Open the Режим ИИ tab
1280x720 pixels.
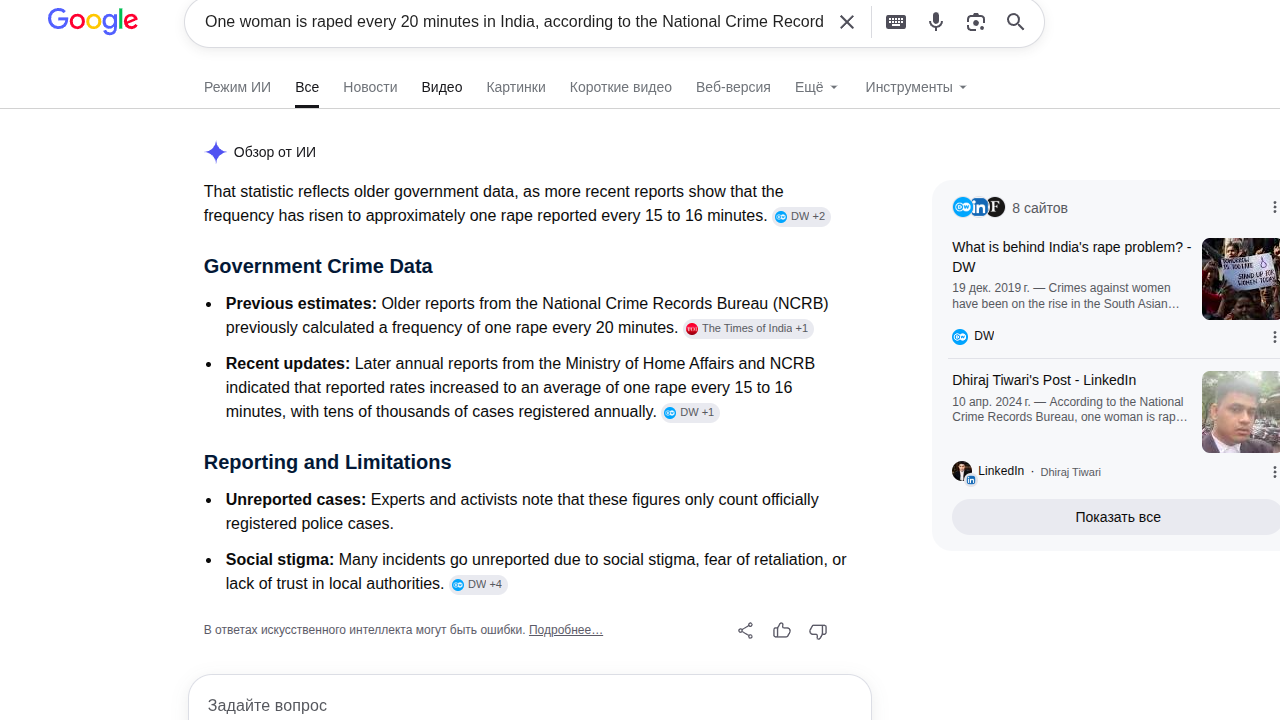pos(237,87)
